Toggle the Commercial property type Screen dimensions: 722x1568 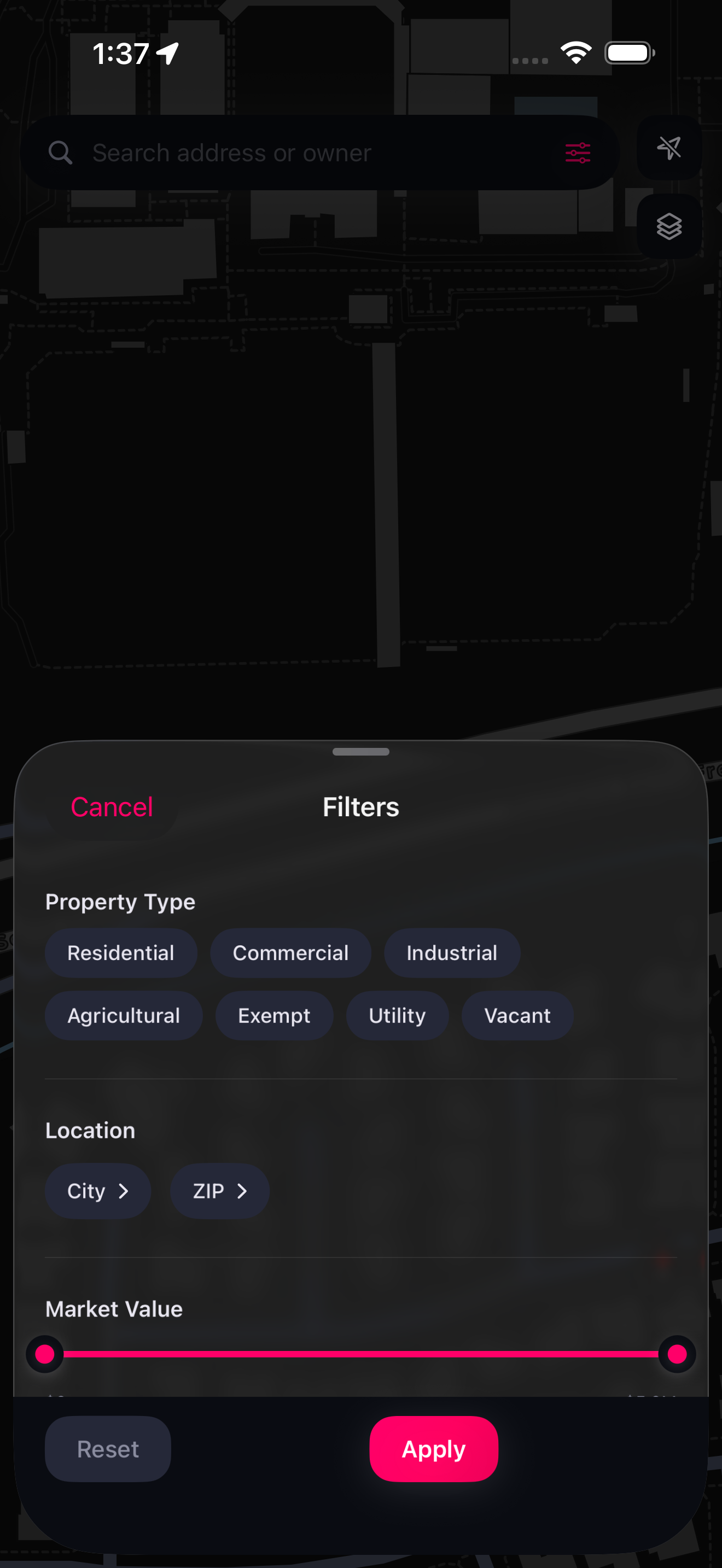290,952
